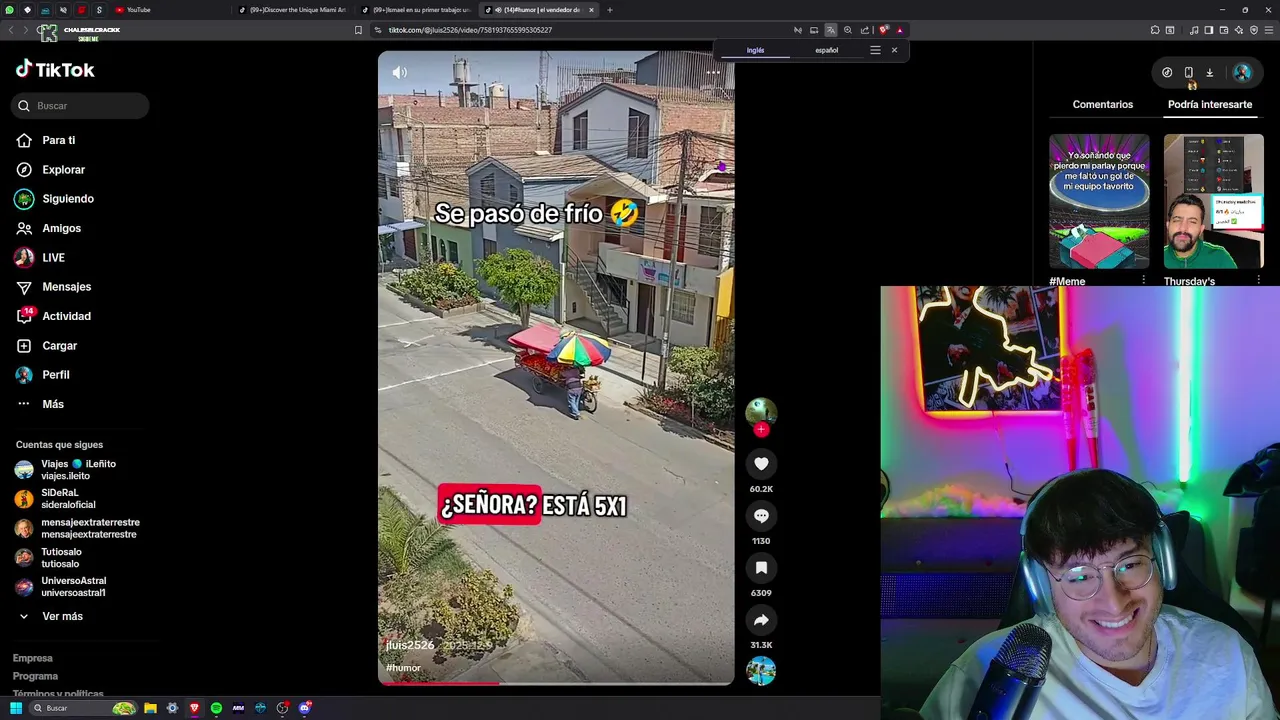Save video with bookmark icon
The height and width of the screenshot is (720, 1280).
(x=761, y=568)
